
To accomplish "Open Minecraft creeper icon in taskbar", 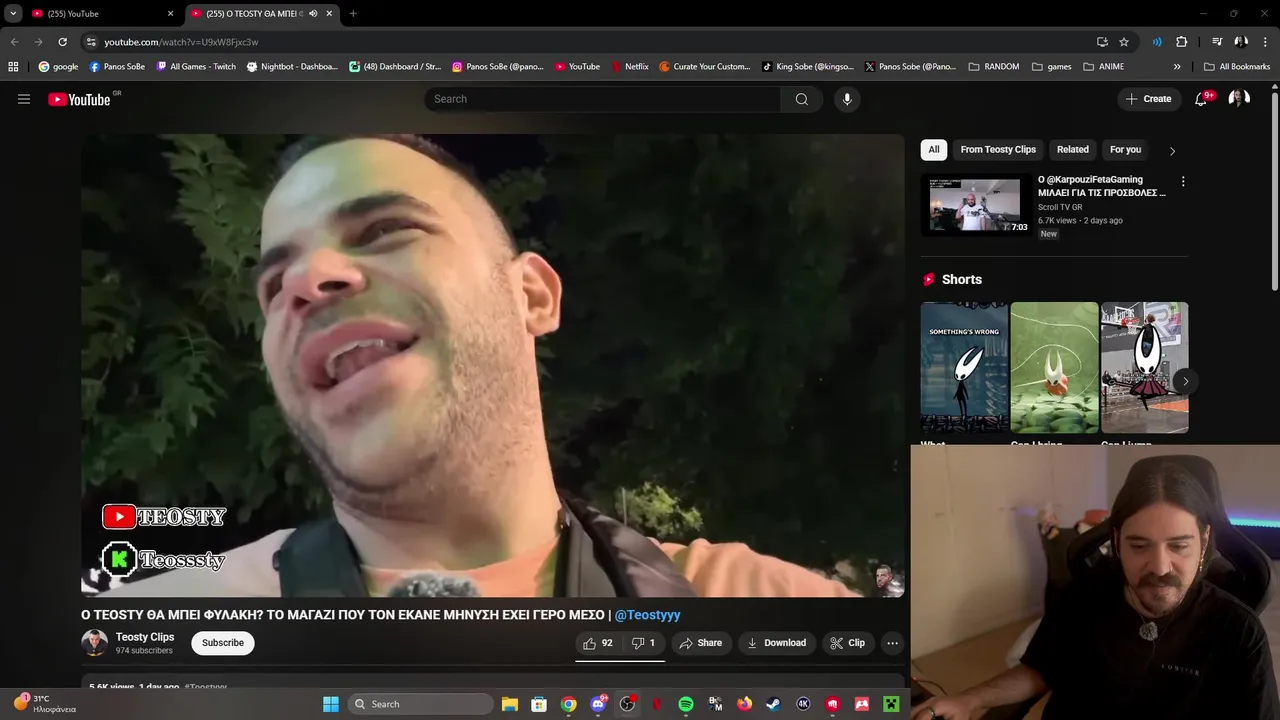I will [x=890, y=704].
